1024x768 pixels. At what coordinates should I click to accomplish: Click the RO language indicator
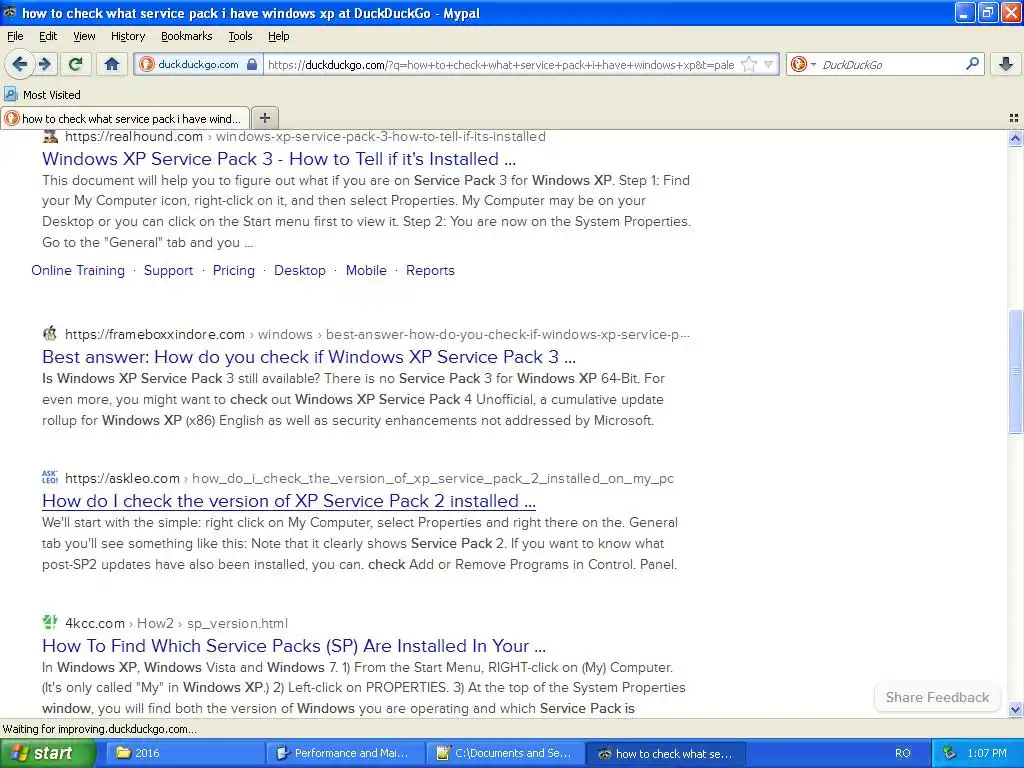tap(903, 753)
